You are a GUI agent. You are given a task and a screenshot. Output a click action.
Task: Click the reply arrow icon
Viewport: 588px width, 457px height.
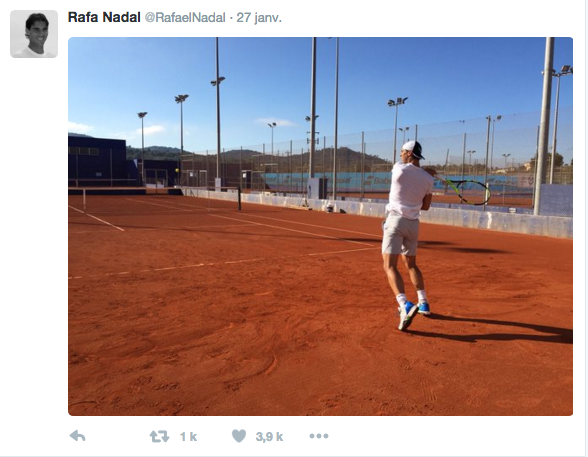pos(78,436)
